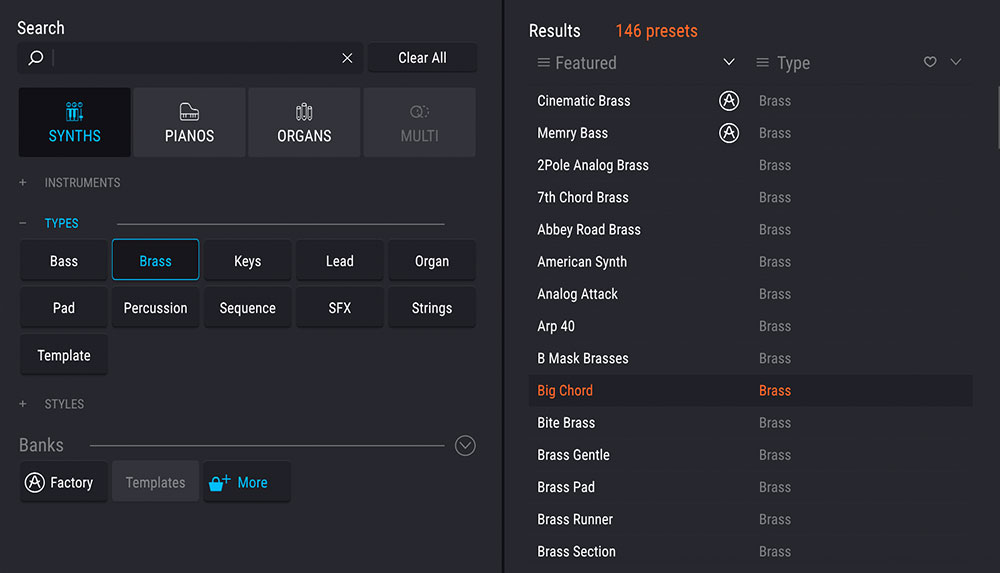Select the SYNTHS instrument category
The image size is (1000, 573).
[x=74, y=123]
